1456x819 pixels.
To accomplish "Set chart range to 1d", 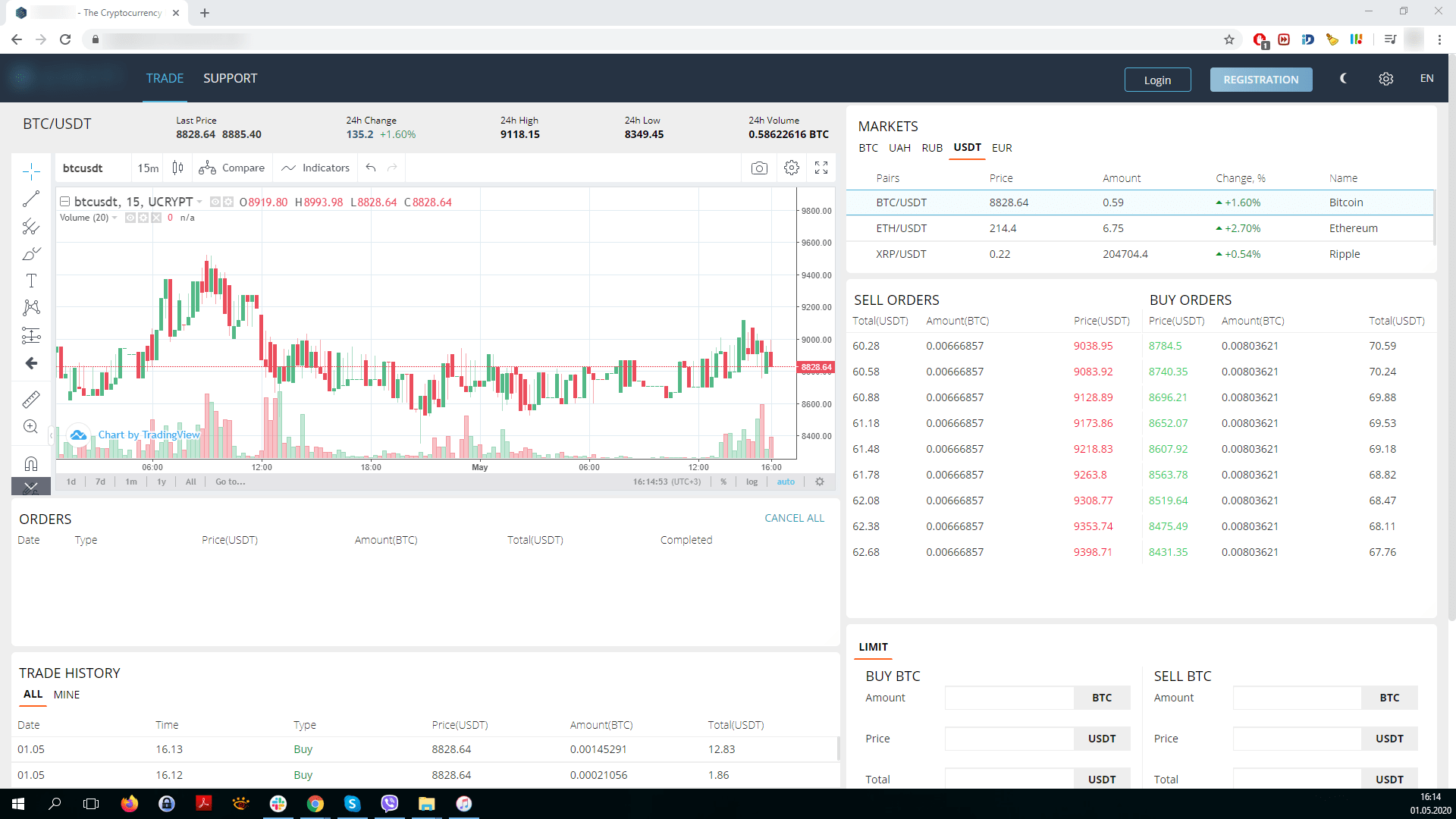I will 71,482.
